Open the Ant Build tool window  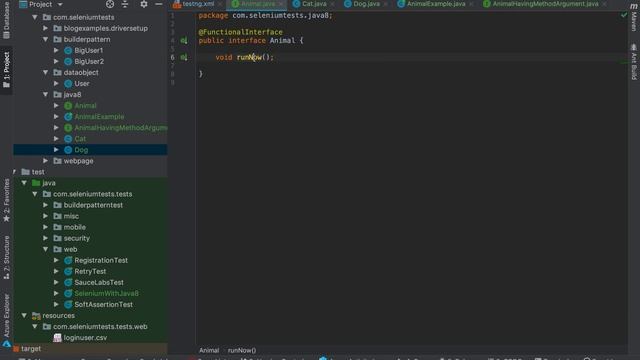pos(633,62)
